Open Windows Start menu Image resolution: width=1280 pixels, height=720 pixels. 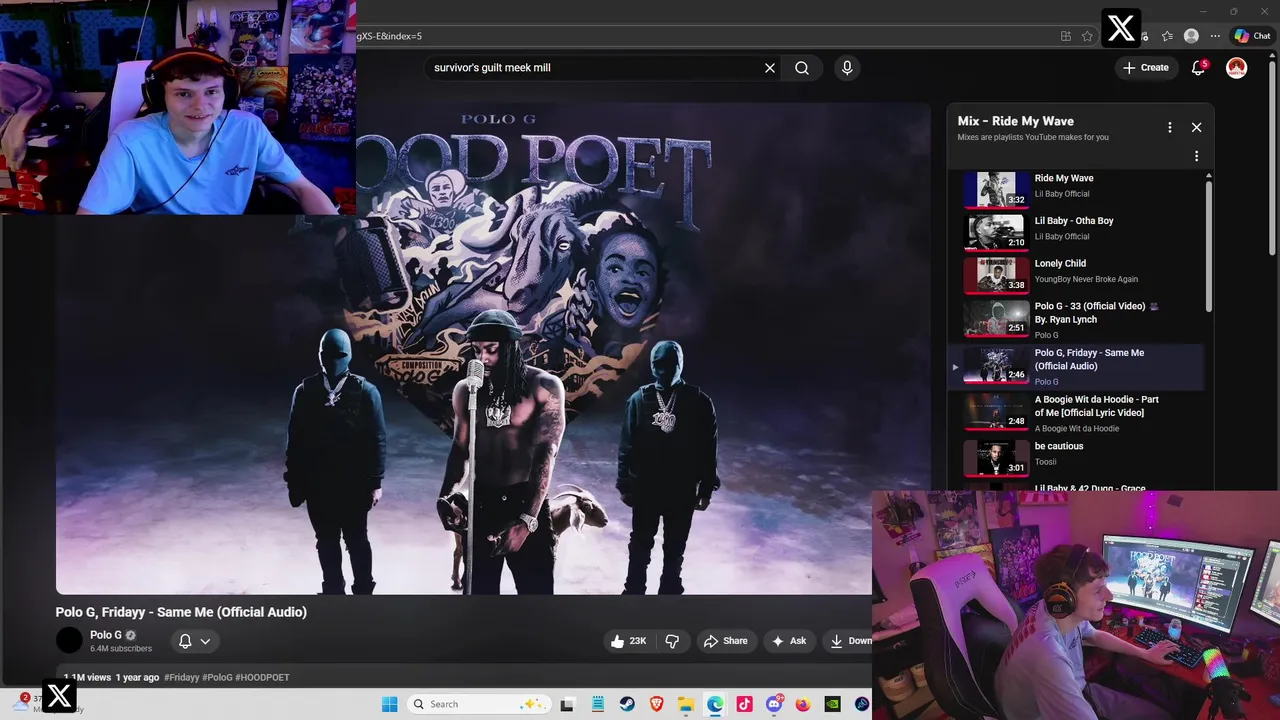tap(389, 704)
